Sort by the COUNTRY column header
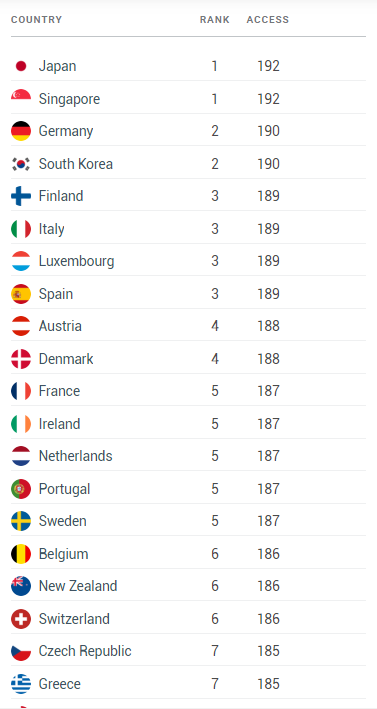Image resolution: width=377 pixels, height=709 pixels. pyautogui.click(x=36, y=20)
